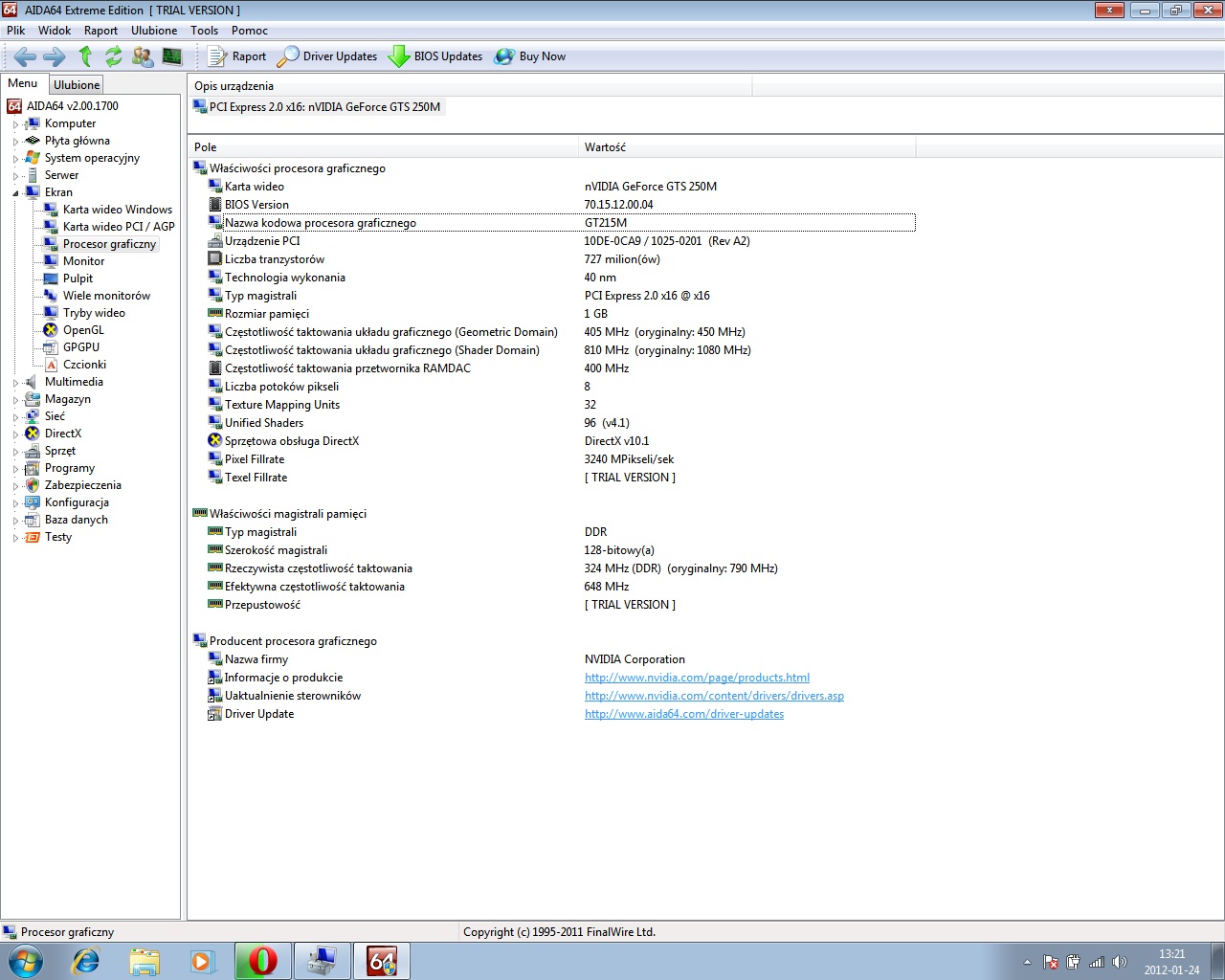Select the Menu tab in the side panel
The width and height of the screenshot is (1225, 980).
pyautogui.click(x=23, y=83)
